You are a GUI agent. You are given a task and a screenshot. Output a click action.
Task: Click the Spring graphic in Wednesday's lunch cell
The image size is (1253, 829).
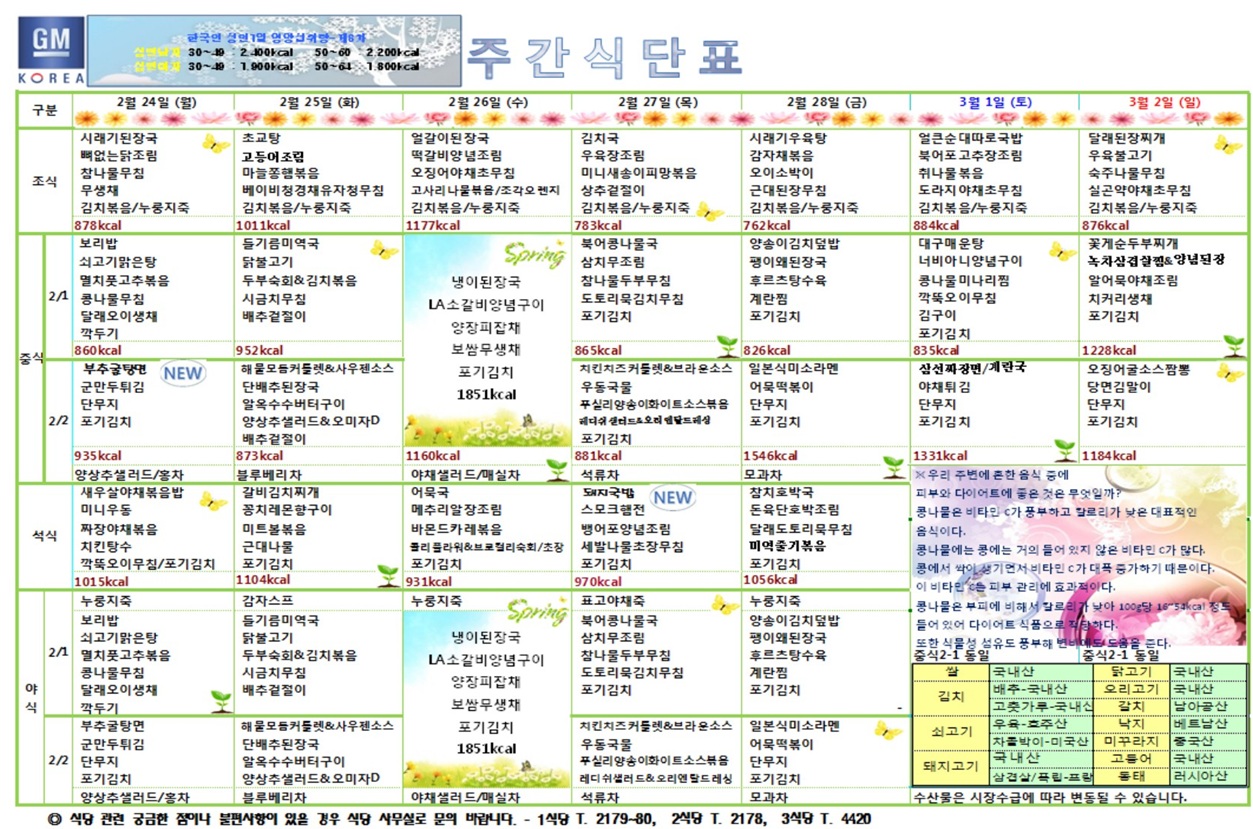(x=535, y=254)
